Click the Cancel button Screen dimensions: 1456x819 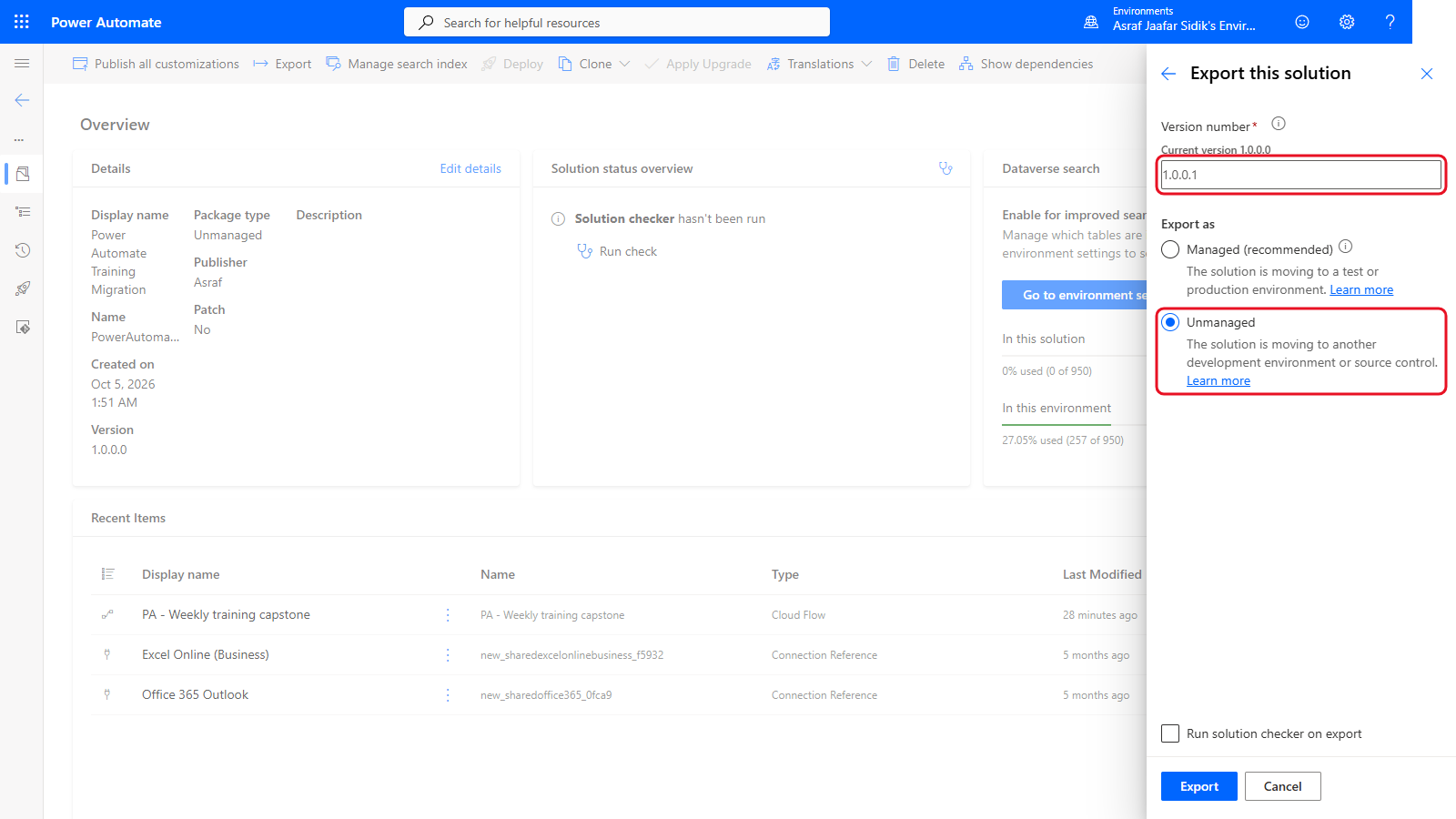(x=1283, y=786)
